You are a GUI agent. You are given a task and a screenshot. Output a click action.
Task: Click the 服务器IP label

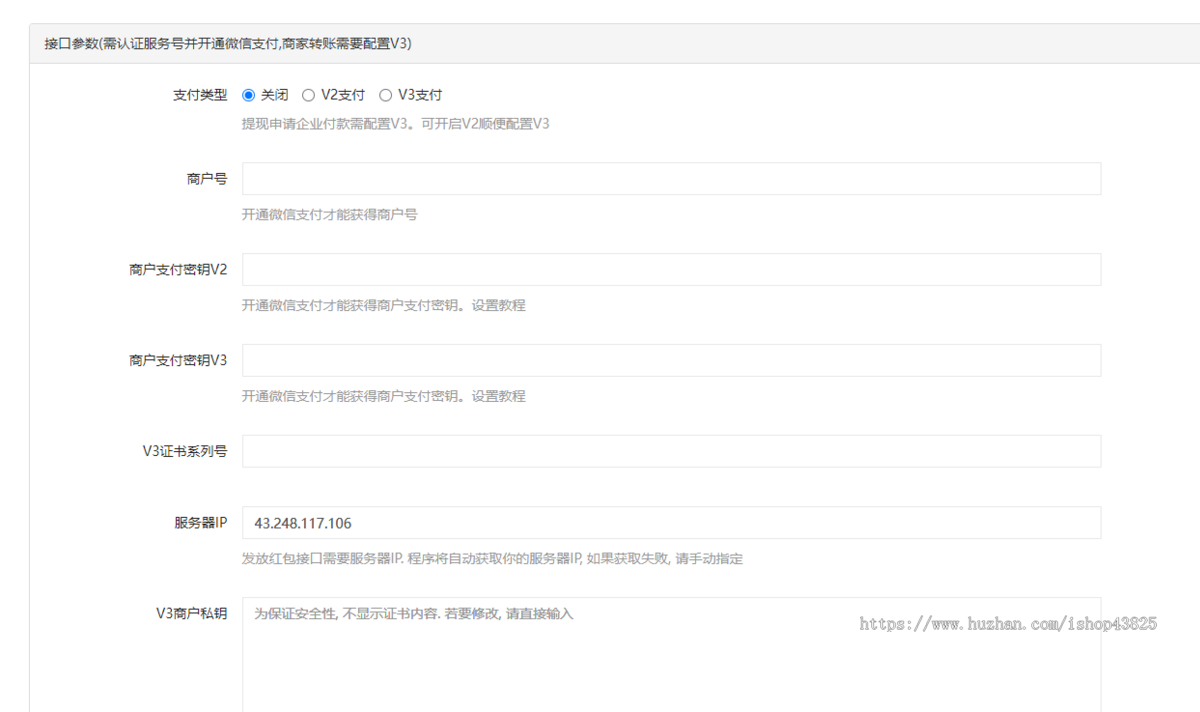200,523
